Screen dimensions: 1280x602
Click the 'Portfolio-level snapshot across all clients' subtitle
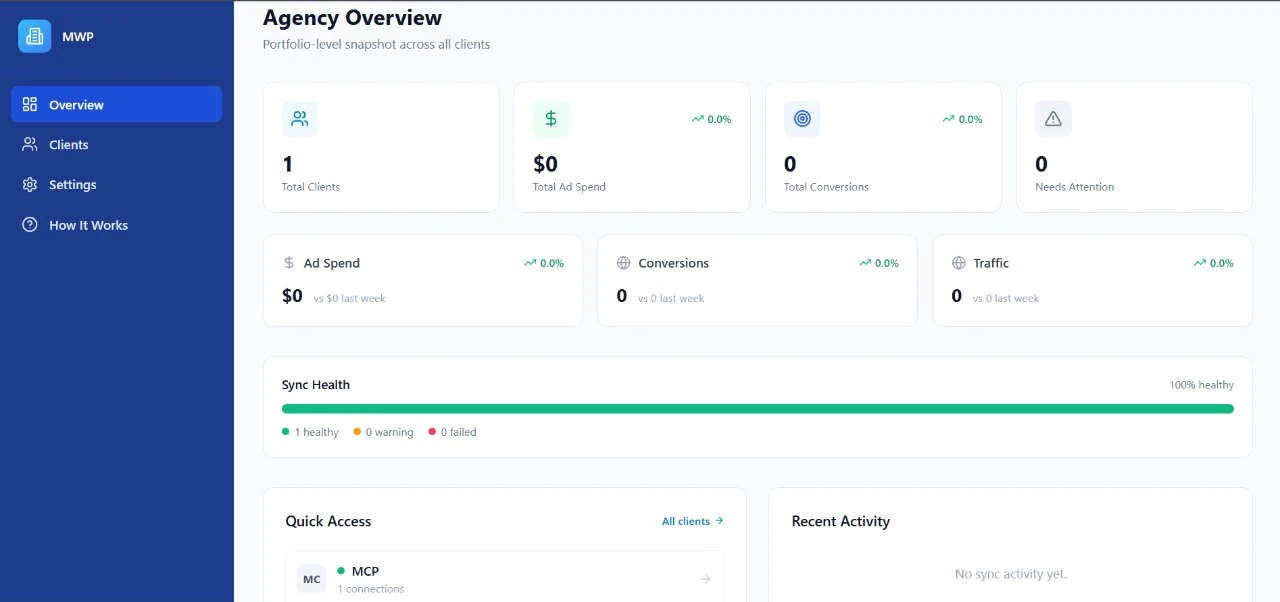click(376, 44)
